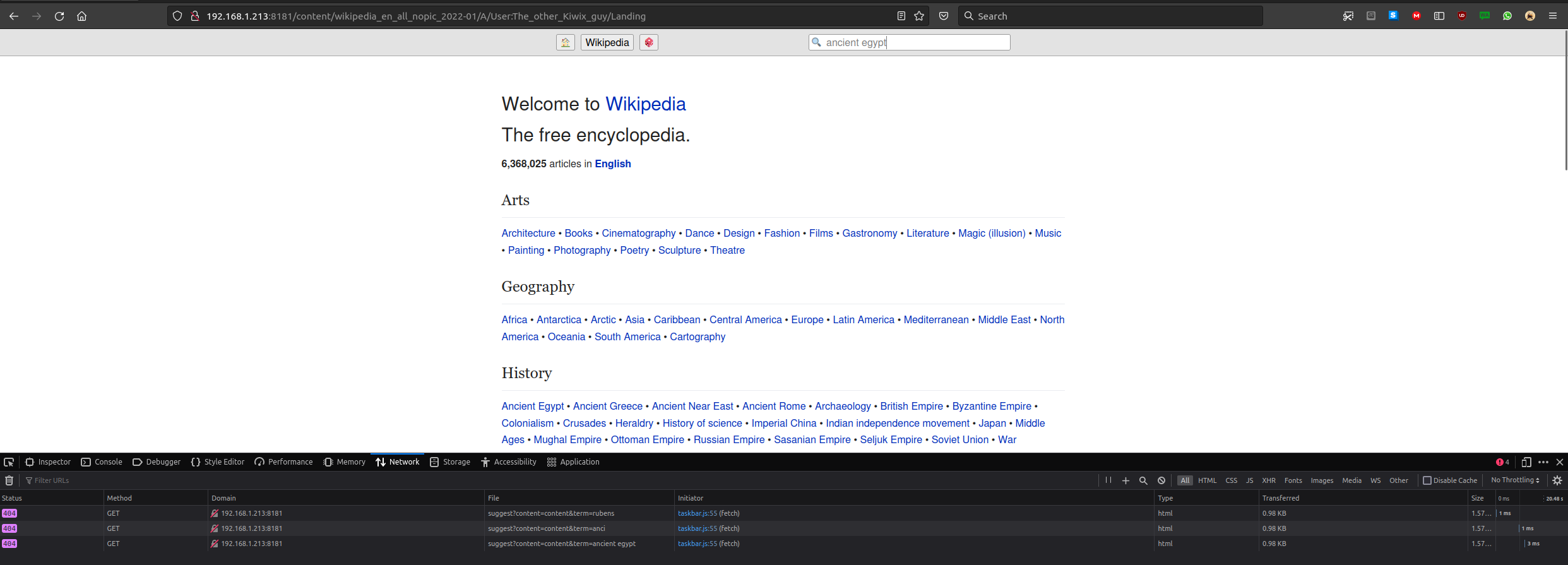The width and height of the screenshot is (1568, 565).
Task: Switch to the Style Editor tab
Action: [x=218, y=462]
